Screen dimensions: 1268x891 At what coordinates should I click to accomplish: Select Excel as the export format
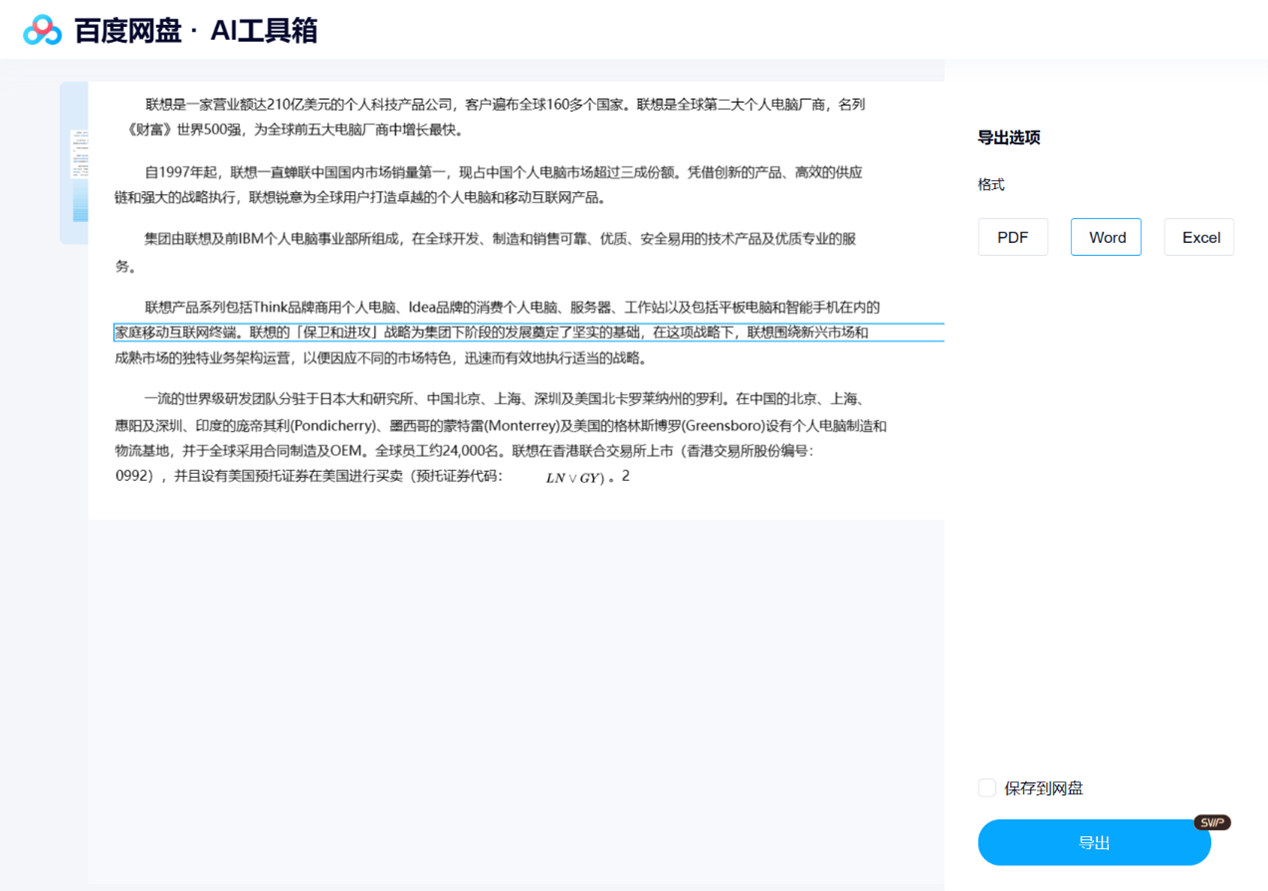pyautogui.click(x=1199, y=237)
